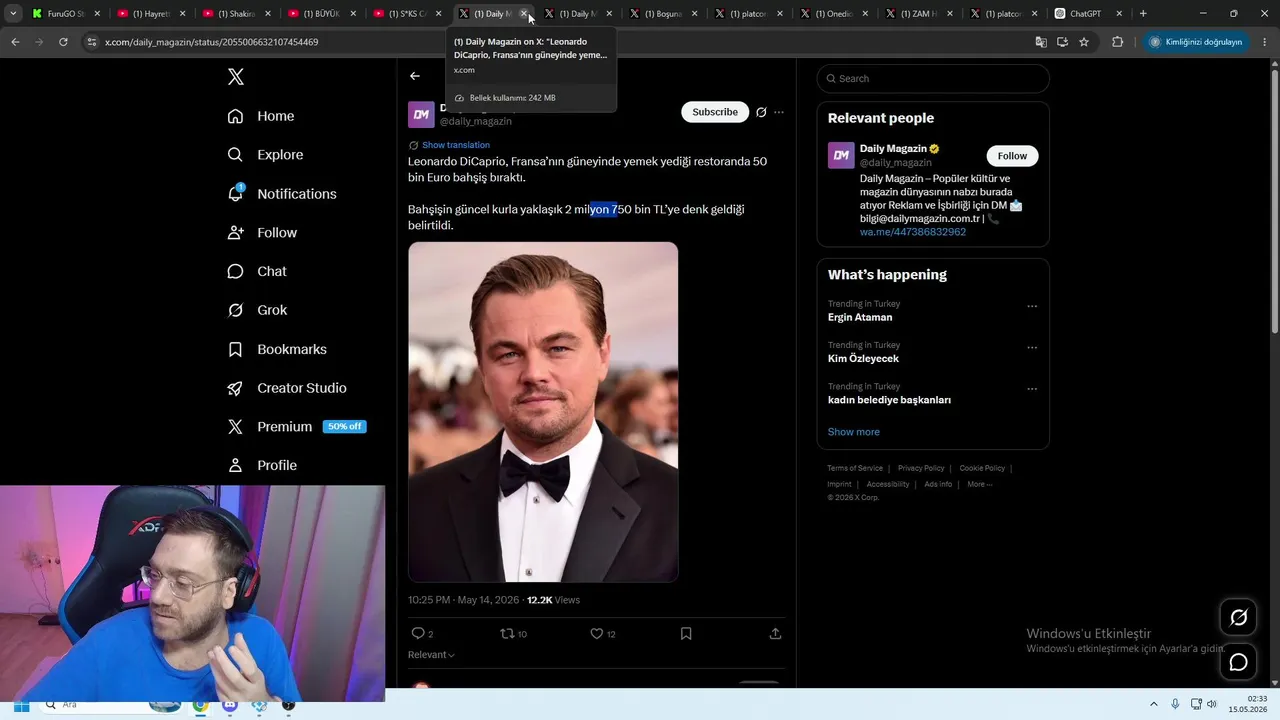Subscribe to Daily Magazin
Image resolution: width=1280 pixels, height=720 pixels.
pos(715,112)
